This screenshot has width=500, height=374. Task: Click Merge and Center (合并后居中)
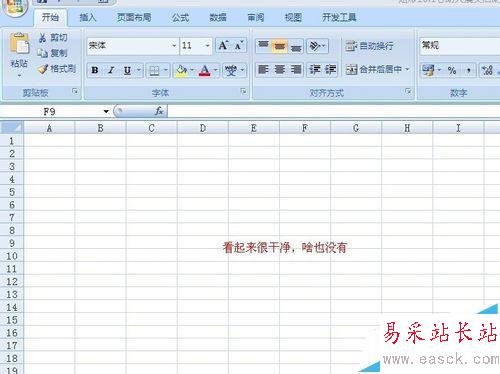[x=373, y=70]
